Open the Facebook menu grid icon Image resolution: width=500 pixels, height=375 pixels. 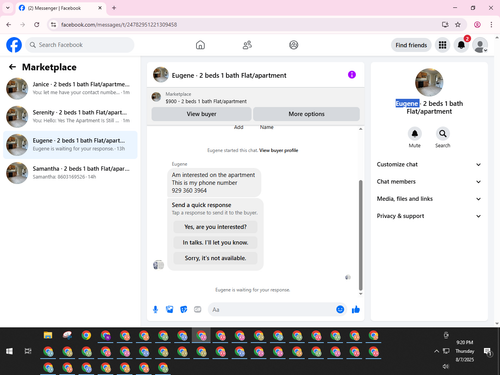(x=442, y=45)
